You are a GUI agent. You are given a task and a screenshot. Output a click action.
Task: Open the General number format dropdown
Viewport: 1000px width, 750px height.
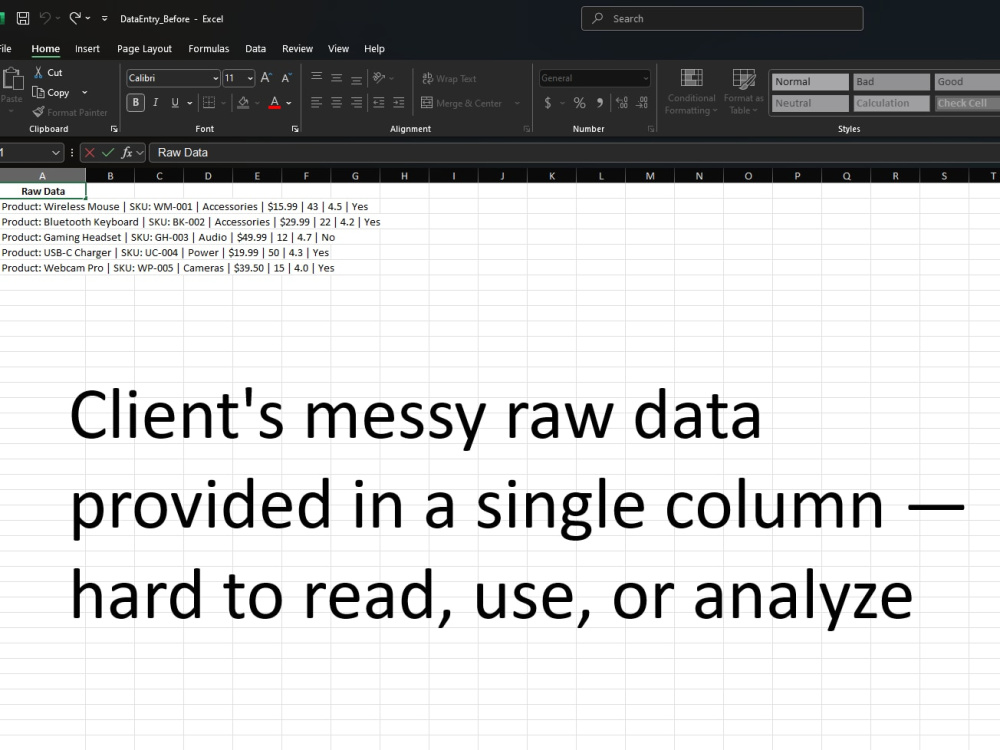pyautogui.click(x=645, y=78)
